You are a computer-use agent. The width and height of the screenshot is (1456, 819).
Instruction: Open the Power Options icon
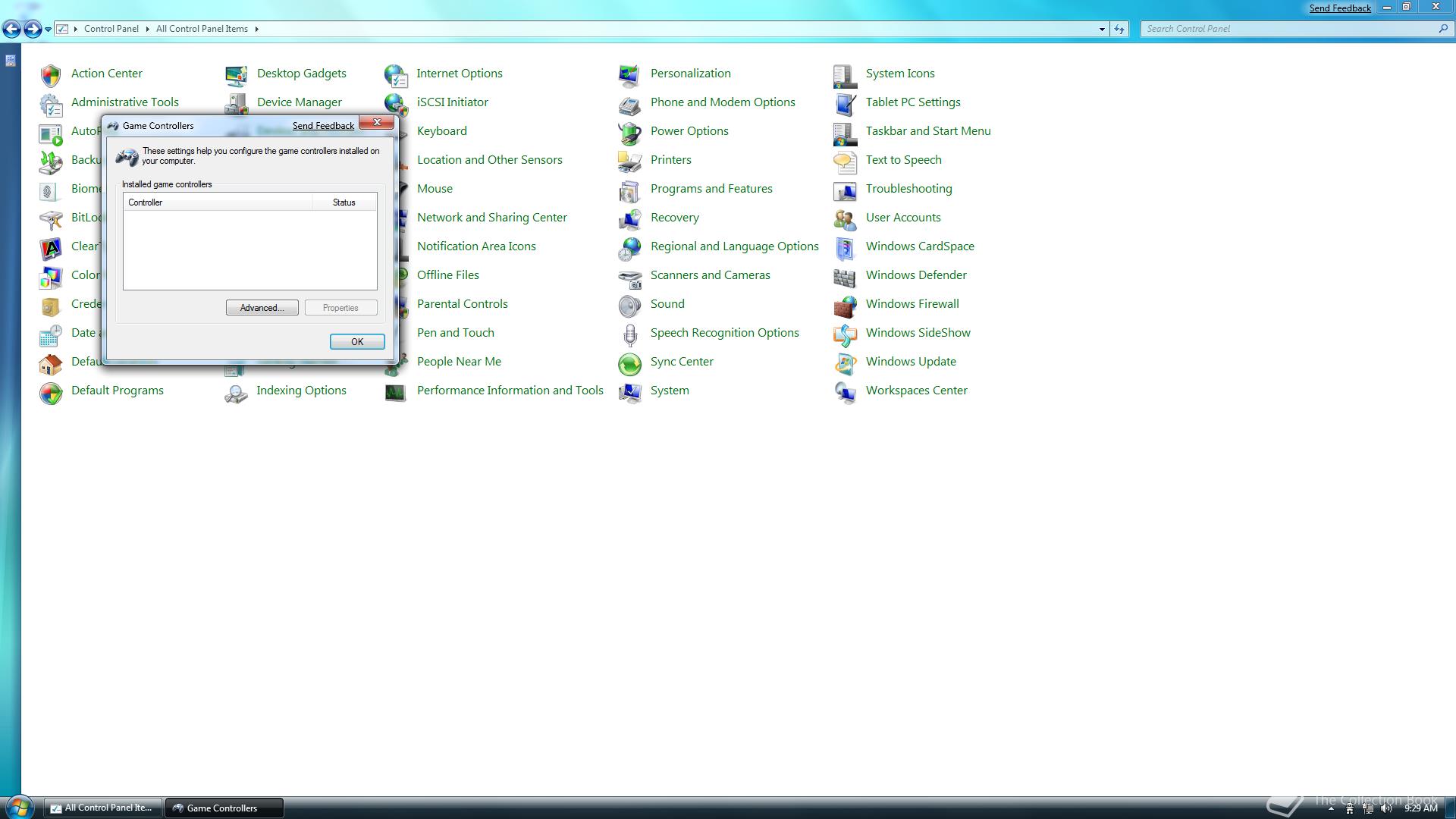pos(629,132)
